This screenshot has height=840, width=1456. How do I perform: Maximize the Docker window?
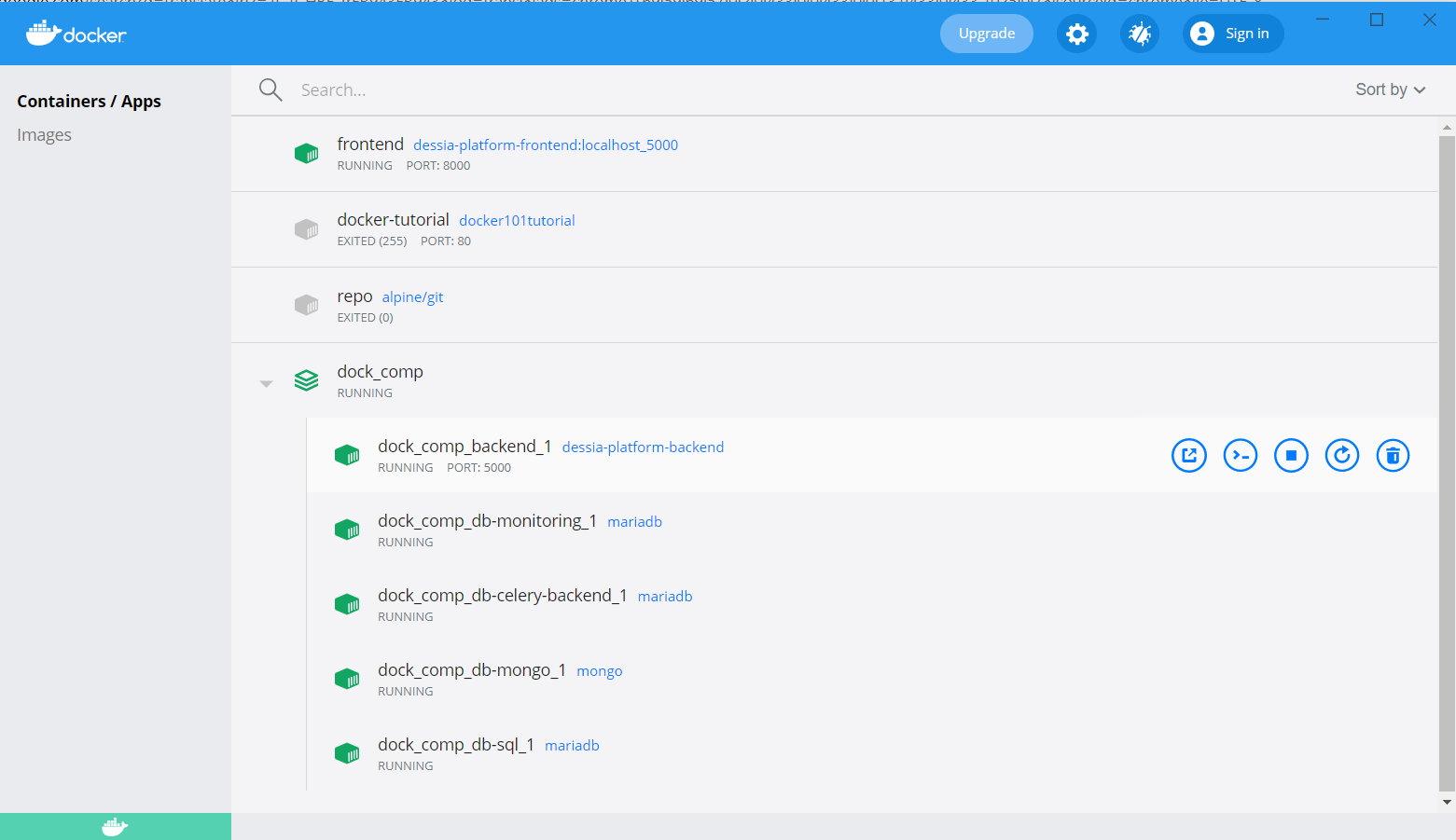[x=1377, y=20]
